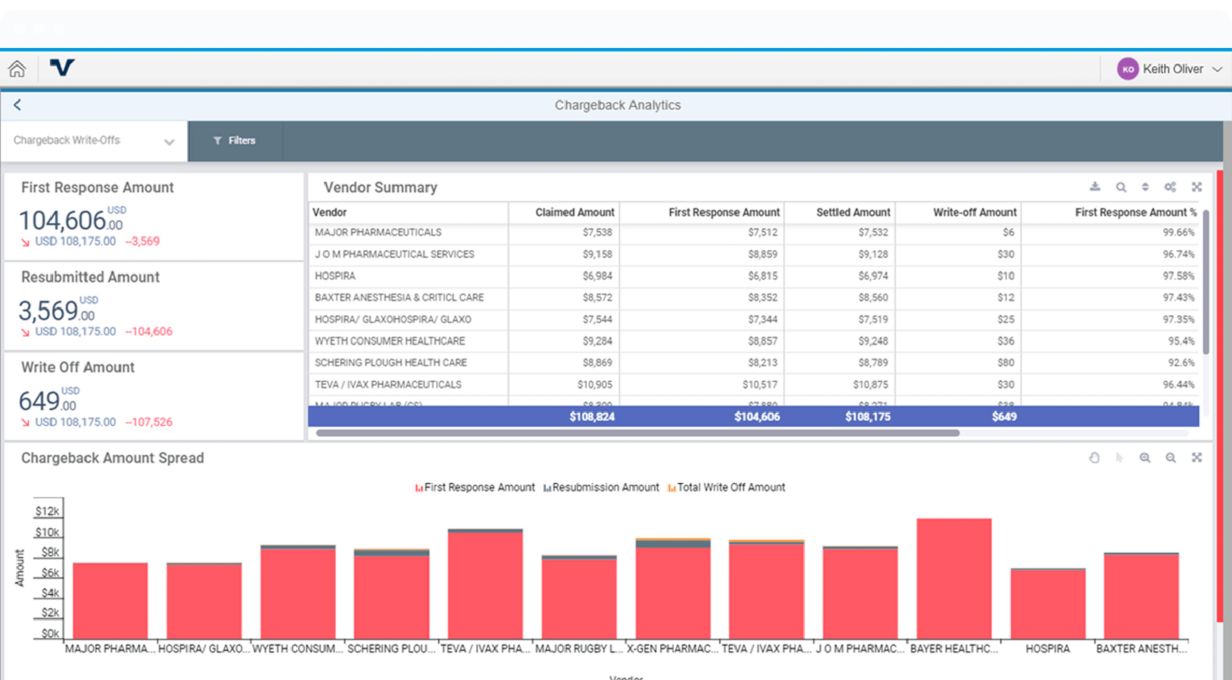Sort table by Write-off Amount column header
The image size is (1232, 680).
pyautogui.click(x=974, y=212)
